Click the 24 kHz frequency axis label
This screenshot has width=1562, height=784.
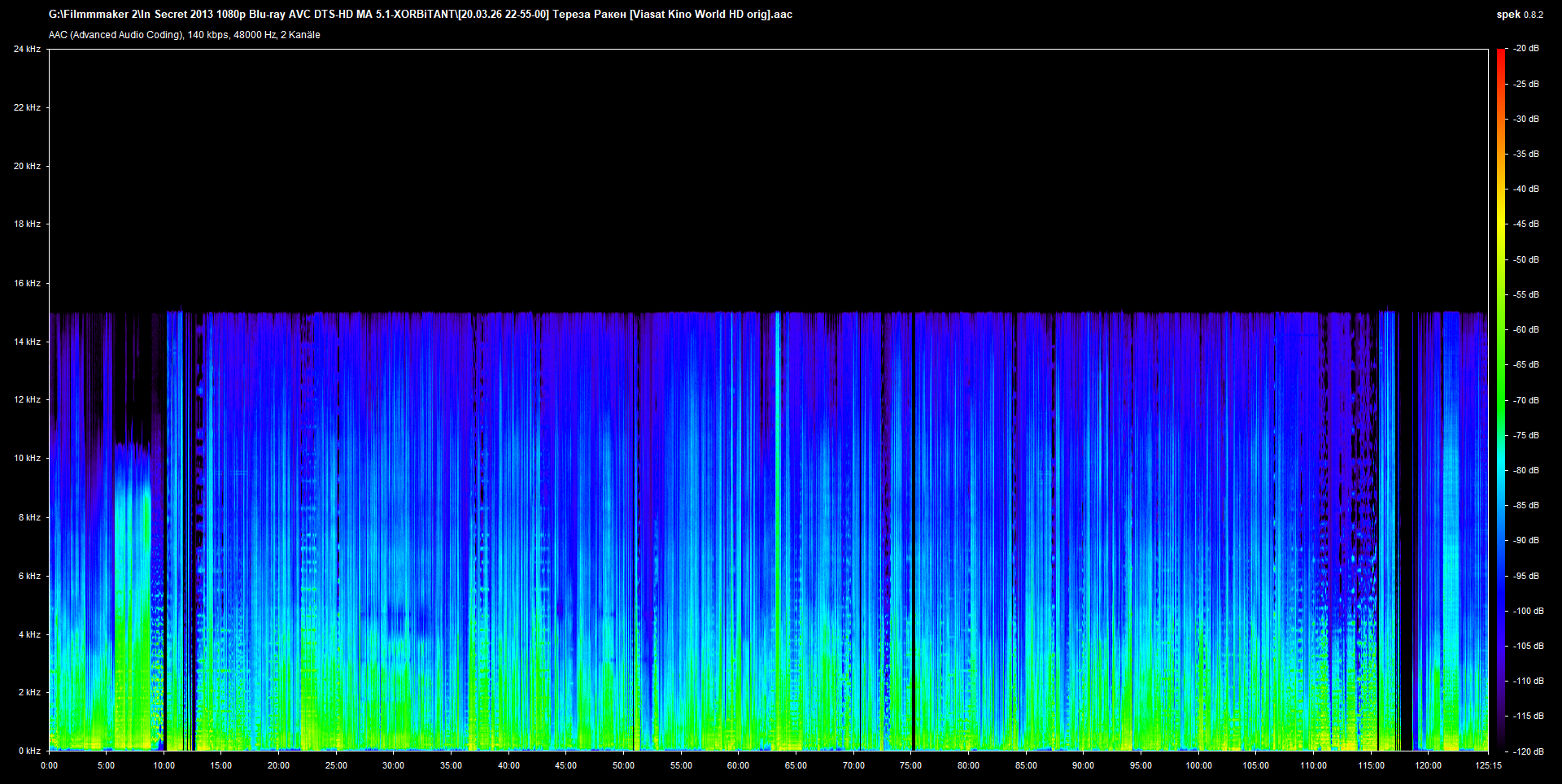coord(27,49)
